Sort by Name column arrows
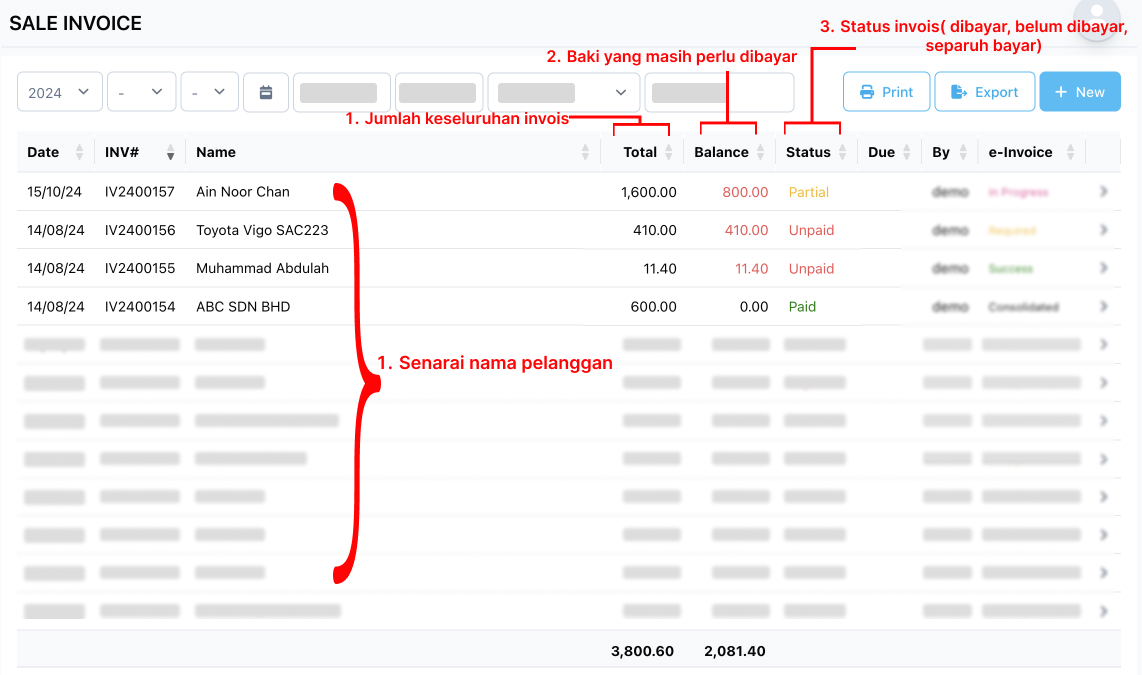1142x675 pixels. pos(586,152)
